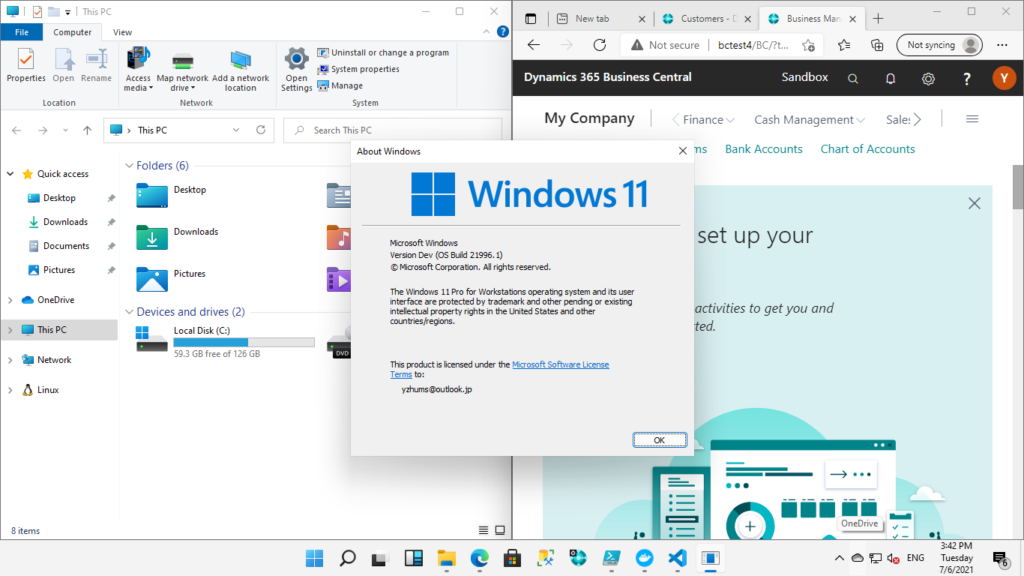The height and width of the screenshot is (576, 1024).
Task: Click Not syncing profile toggle in Edge
Action: [938, 44]
